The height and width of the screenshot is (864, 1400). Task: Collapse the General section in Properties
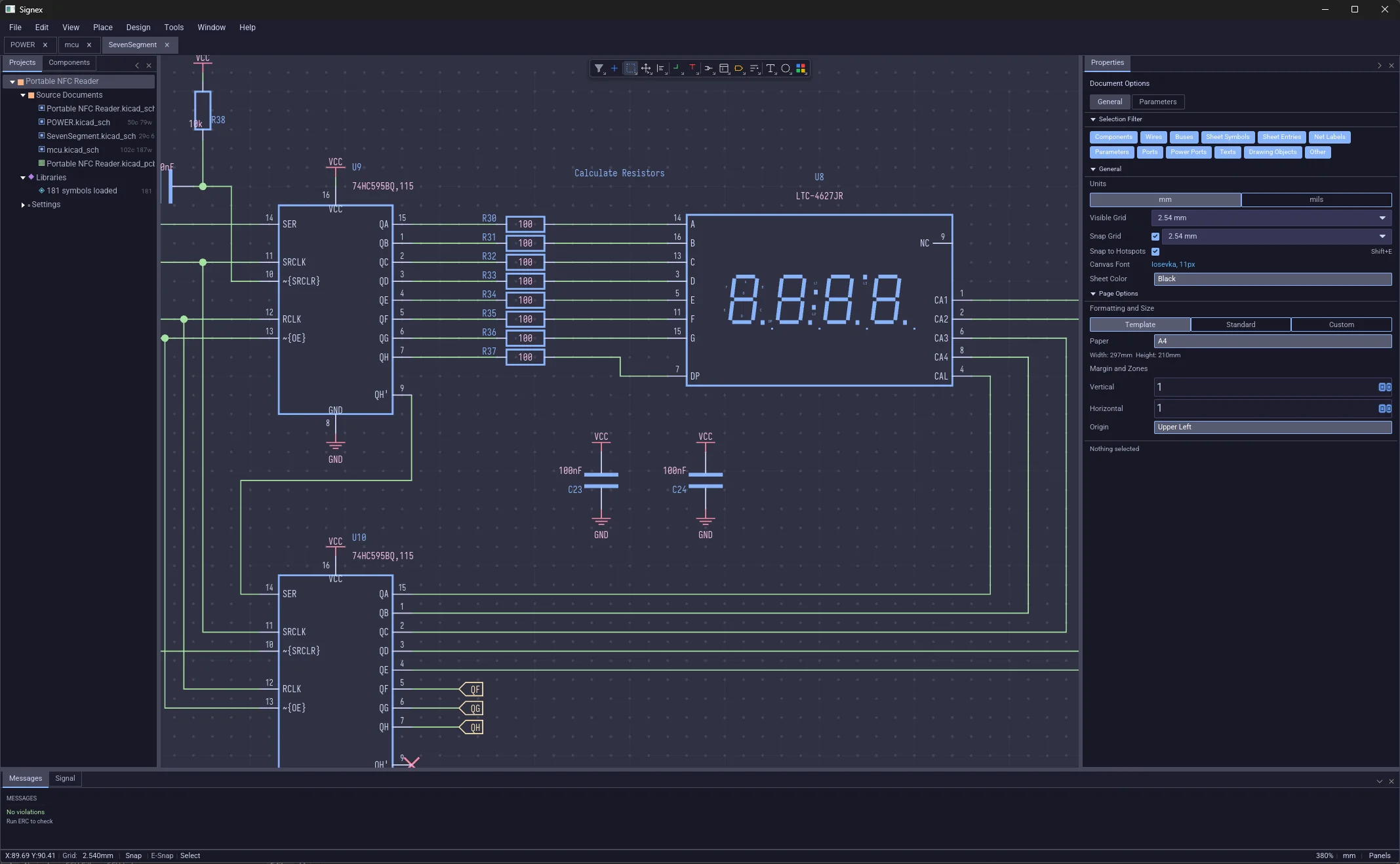[1093, 169]
